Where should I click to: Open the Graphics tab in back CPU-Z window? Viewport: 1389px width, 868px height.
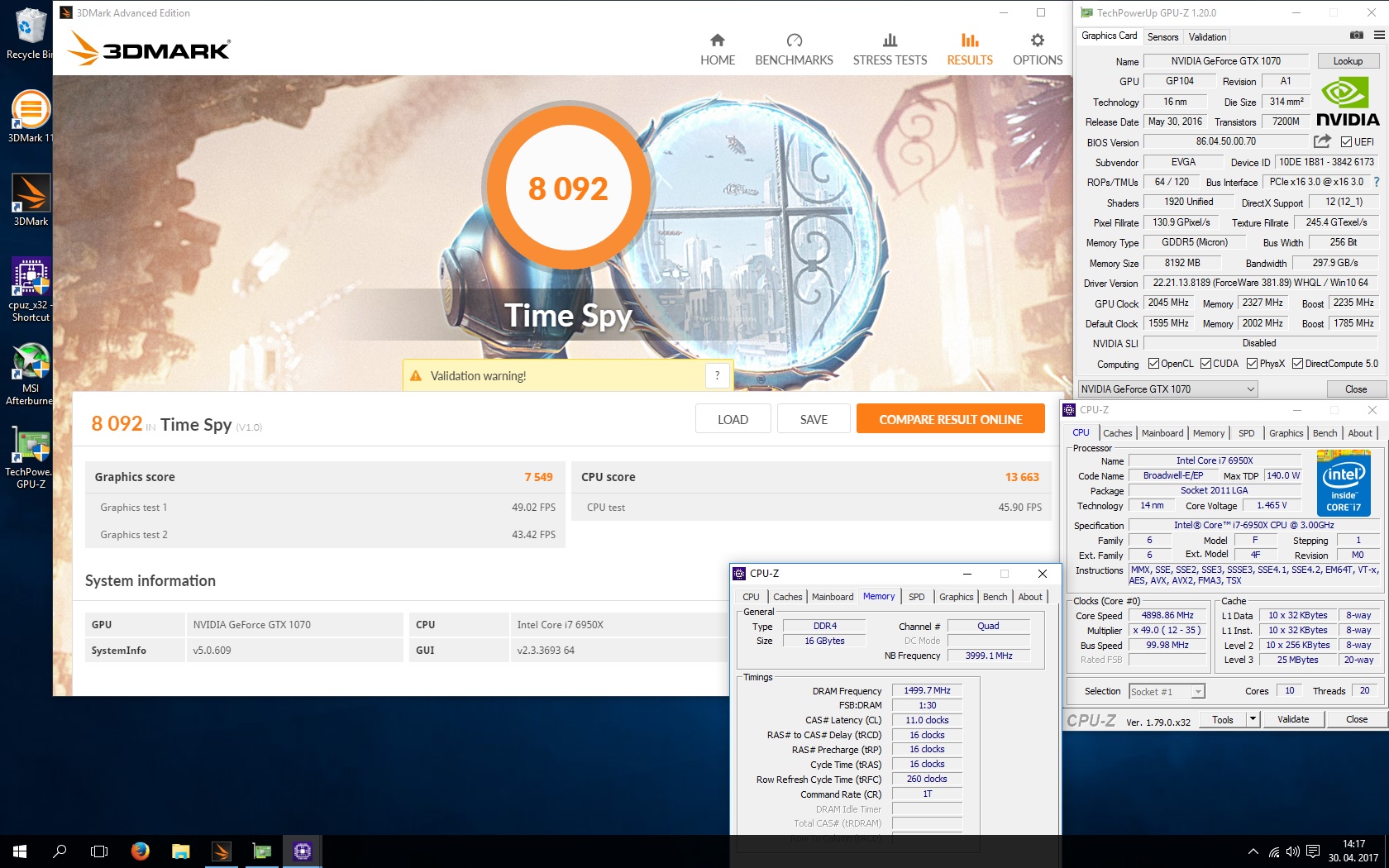coord(1286,433)
